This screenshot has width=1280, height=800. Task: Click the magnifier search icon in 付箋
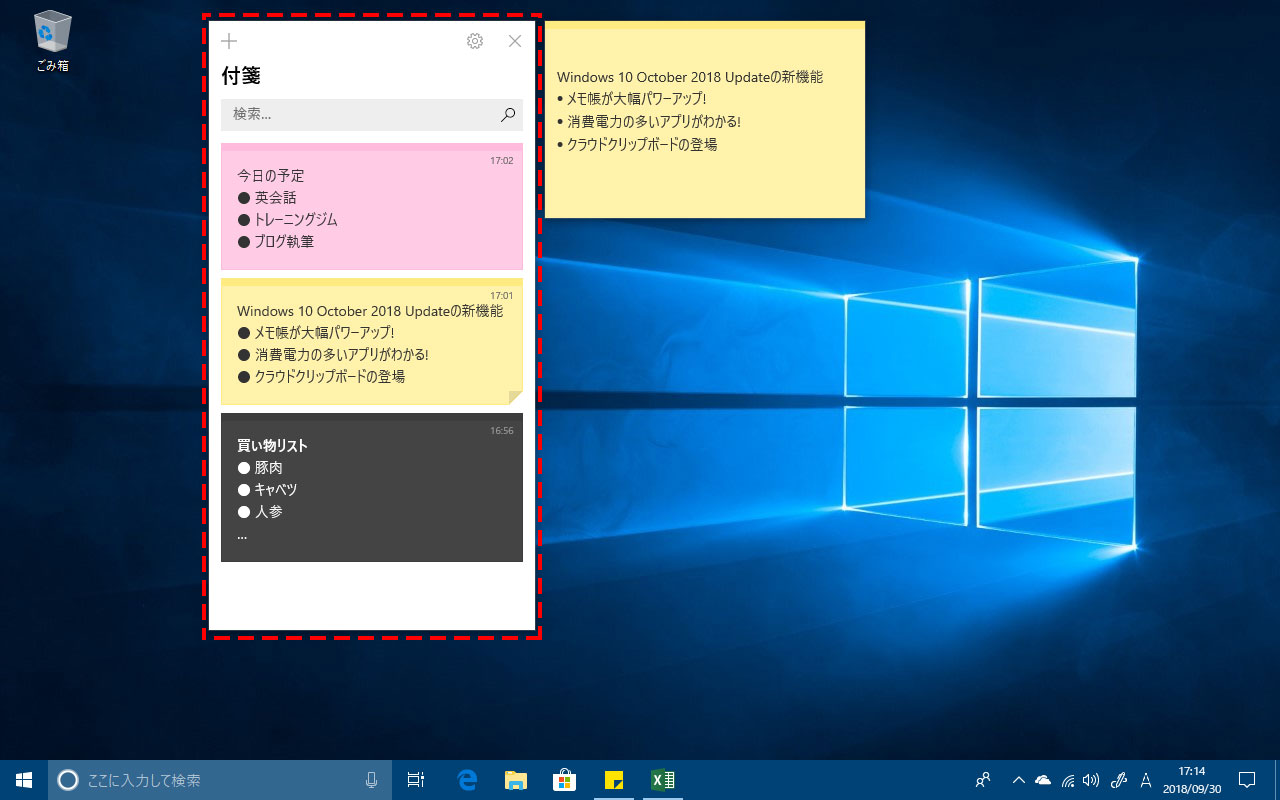pyautogui.click(x=508, y=115)
